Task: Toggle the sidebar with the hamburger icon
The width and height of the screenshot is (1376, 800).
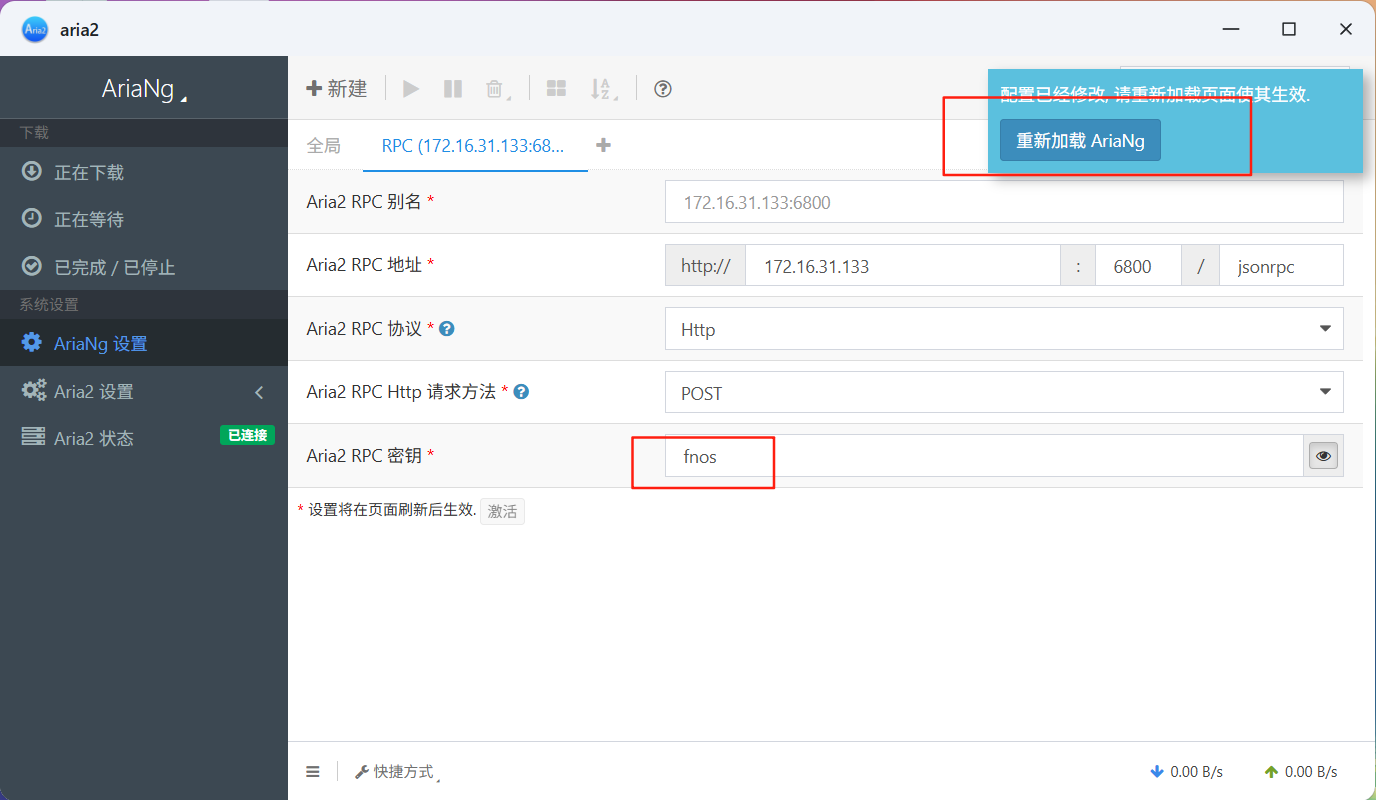Action: 313,771
